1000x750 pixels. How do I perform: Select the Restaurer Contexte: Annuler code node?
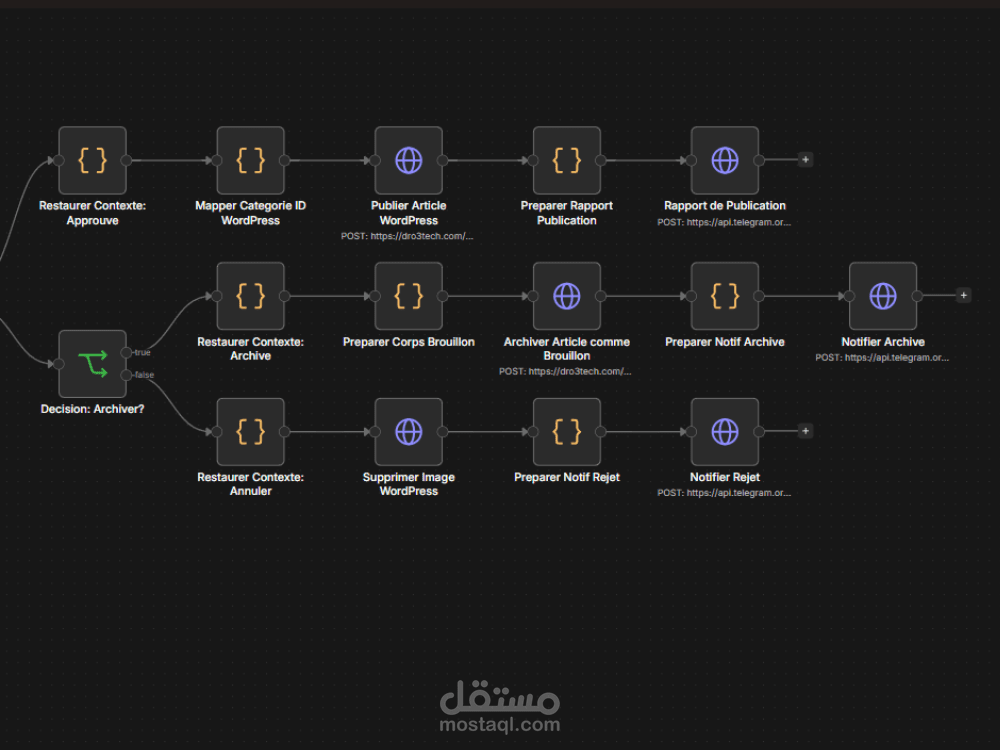click(x=251, y=432)
